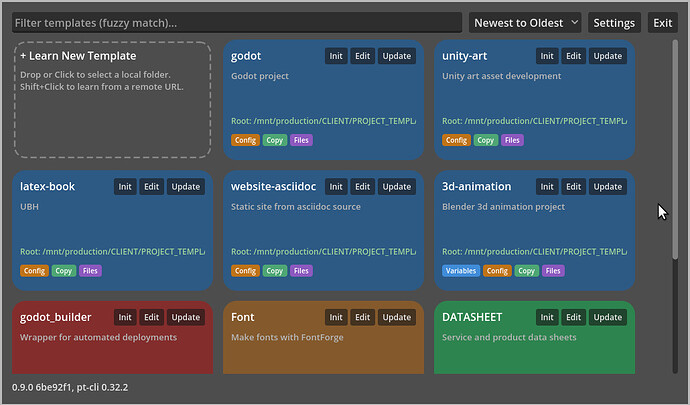Focus the Filter templates search field
Screen dimensions: 690x405
pos(237,23)
